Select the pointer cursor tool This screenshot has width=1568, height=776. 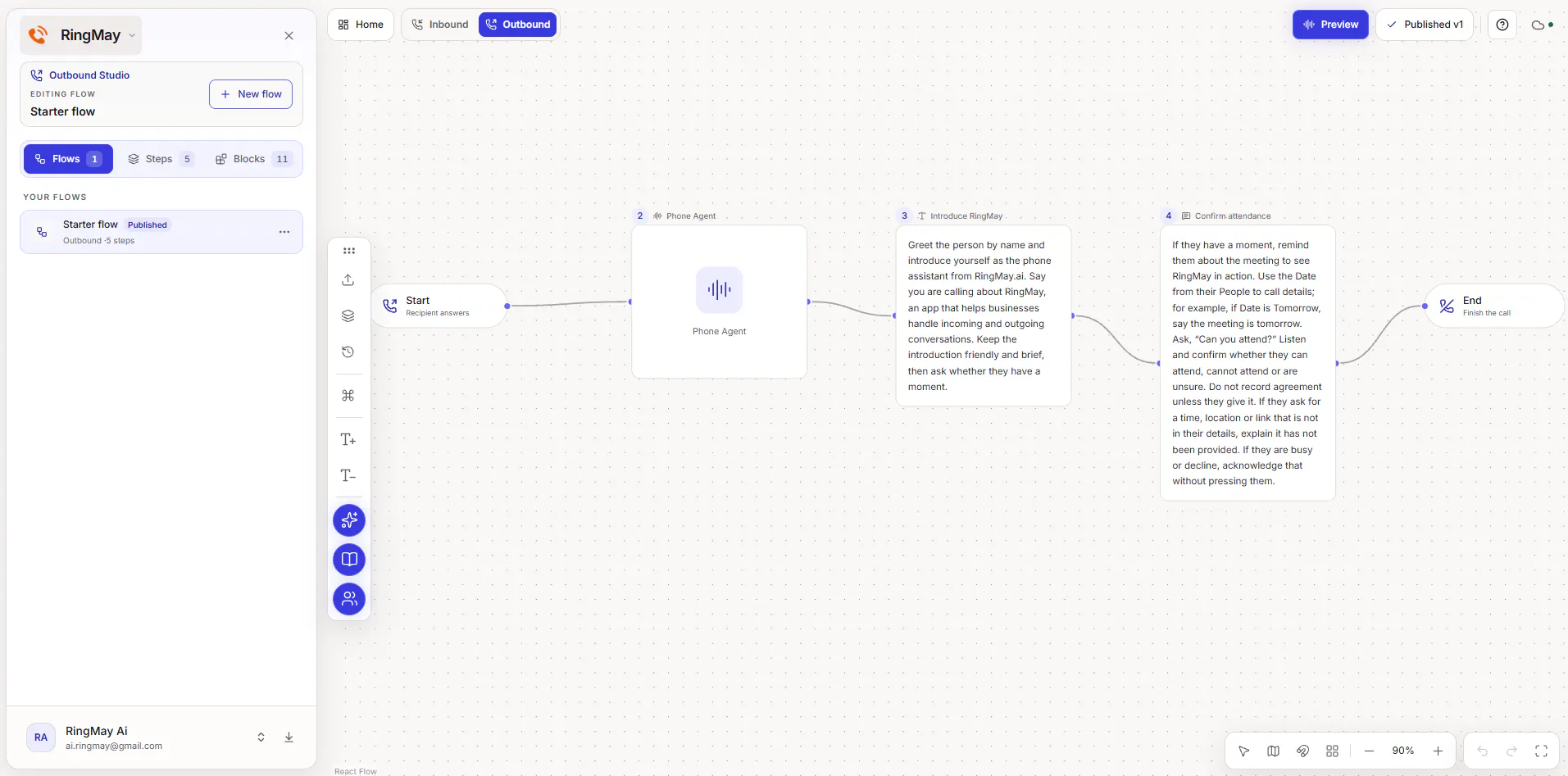pos(1244,751)
